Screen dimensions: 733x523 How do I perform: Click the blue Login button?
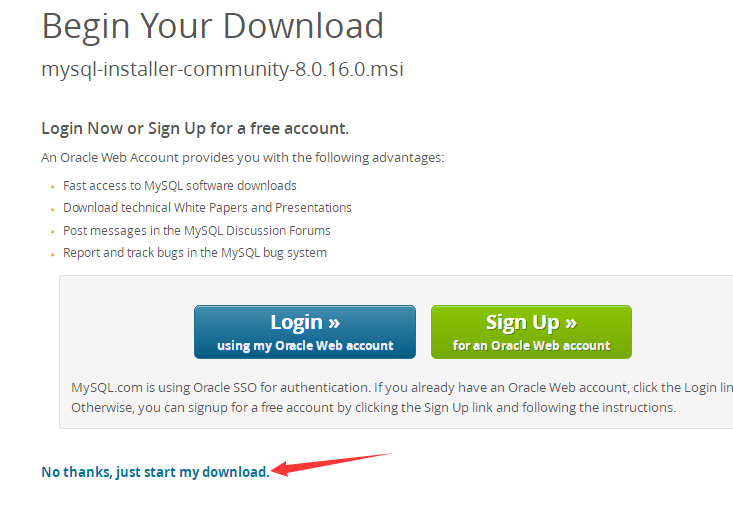coord(305,332)
